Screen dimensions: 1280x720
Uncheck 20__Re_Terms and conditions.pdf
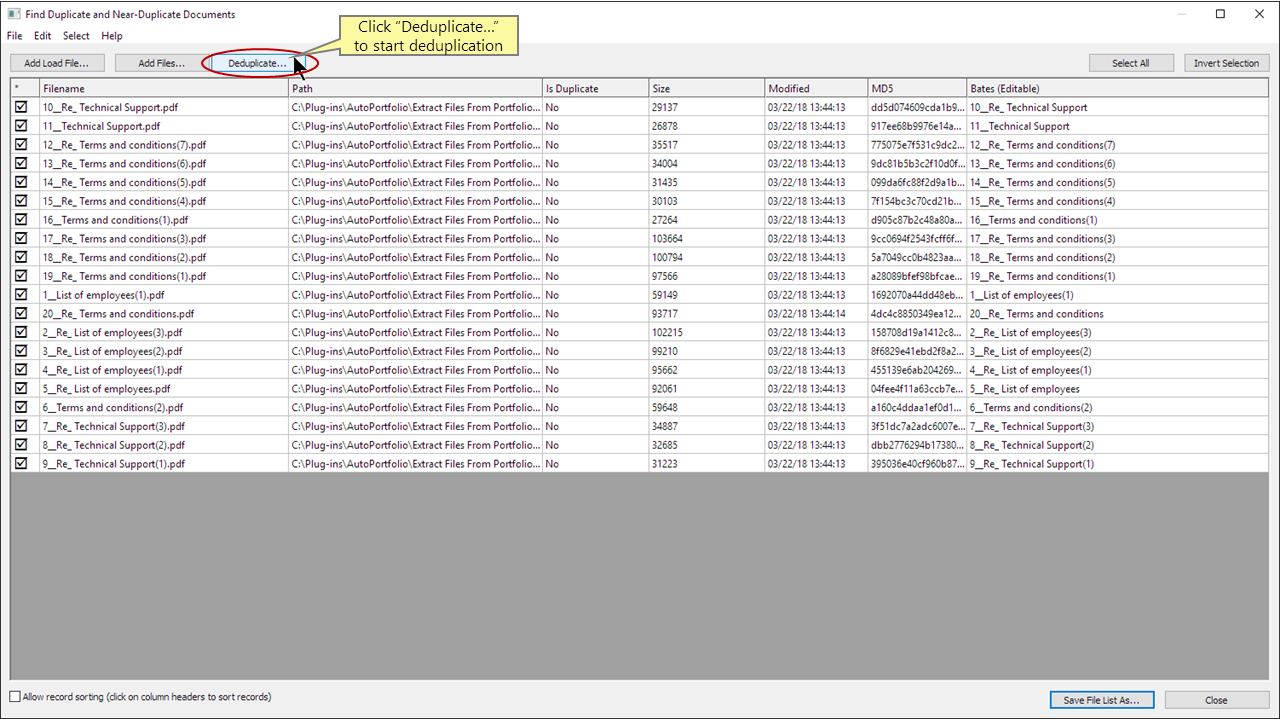(20, 313)
